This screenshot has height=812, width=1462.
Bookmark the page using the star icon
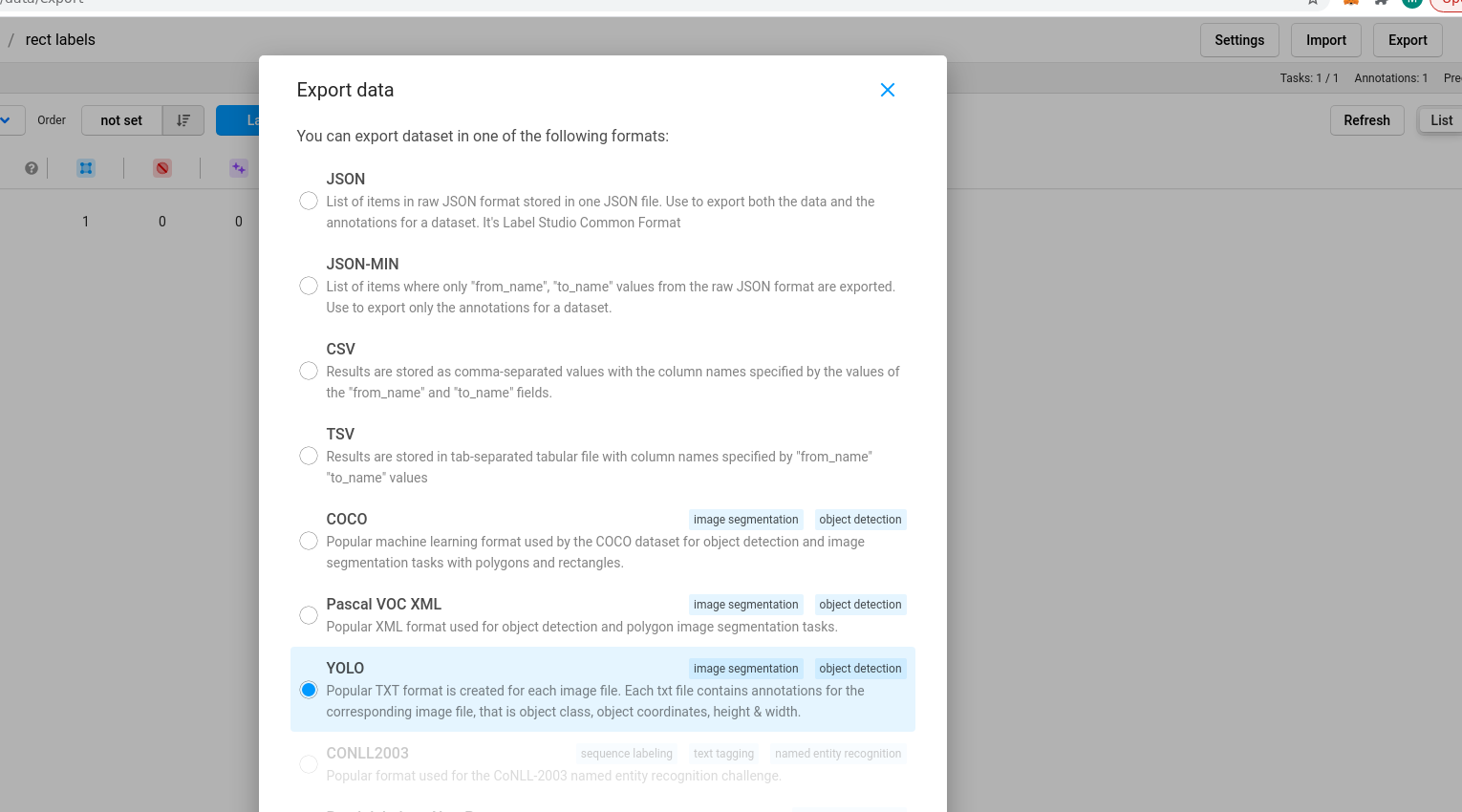tap(1313, 3)
